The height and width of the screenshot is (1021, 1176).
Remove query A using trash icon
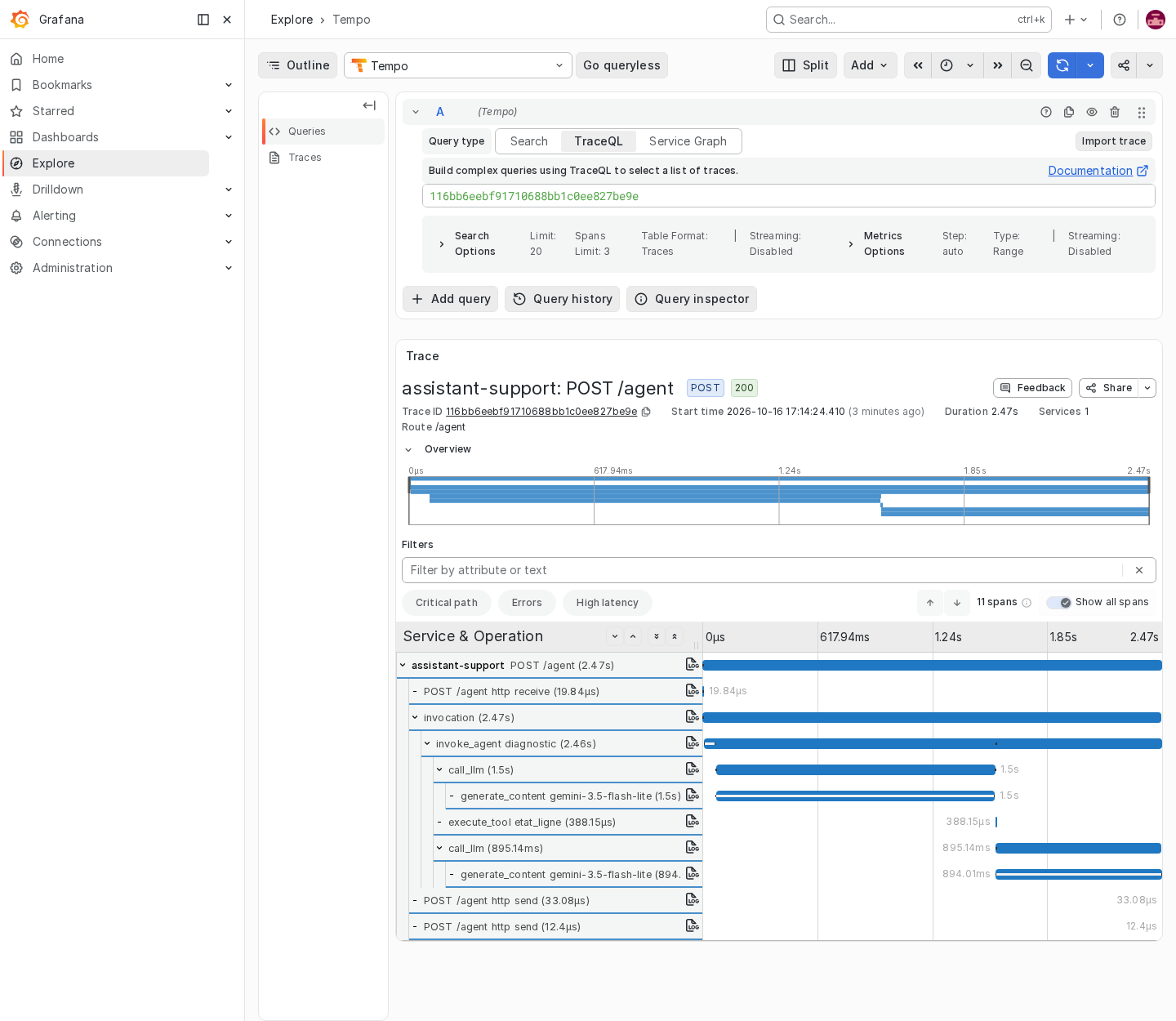tap(1115, 112)
